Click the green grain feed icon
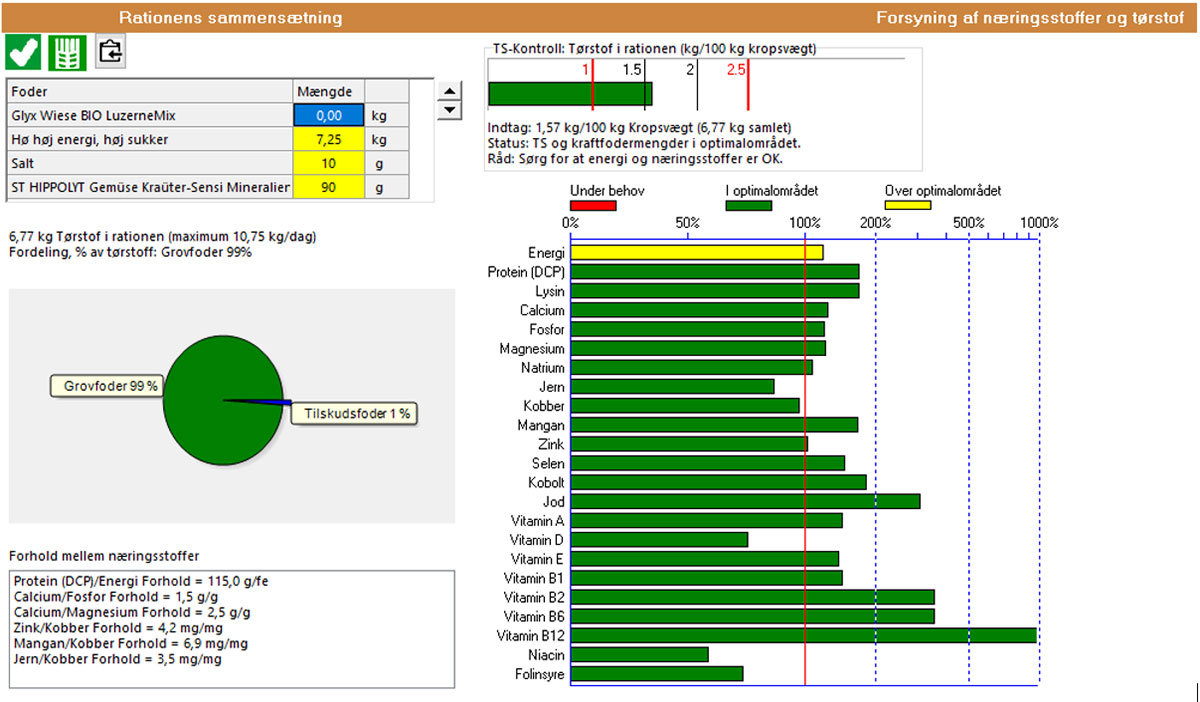The height and width of the screenshot is (702, 1200). 66,52
